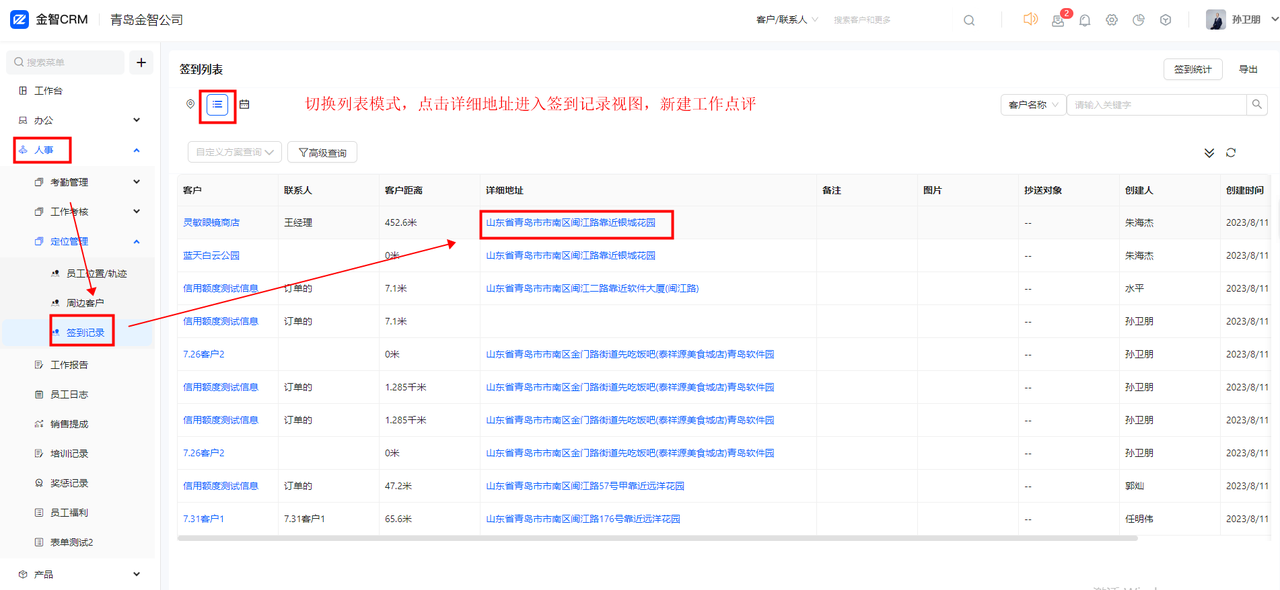
Task: Open customer 灵敏眼镜商店 link
Action: [x=211, y=223]
